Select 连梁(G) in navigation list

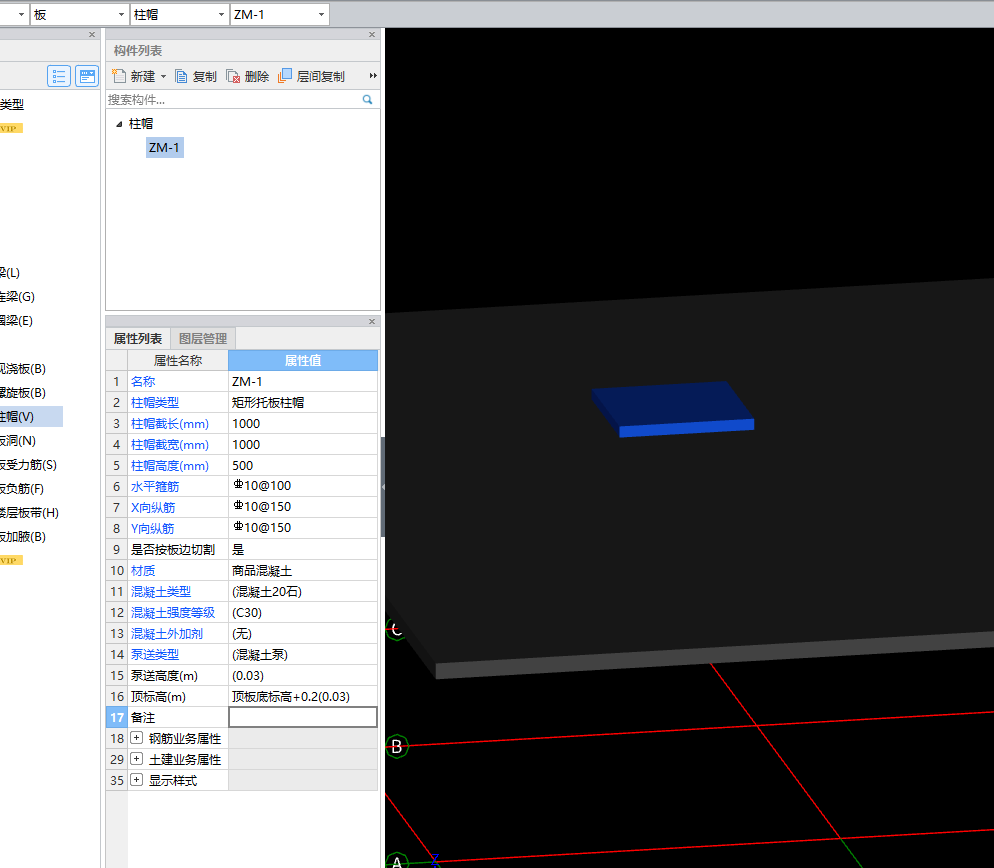click(x=18, y=296)
